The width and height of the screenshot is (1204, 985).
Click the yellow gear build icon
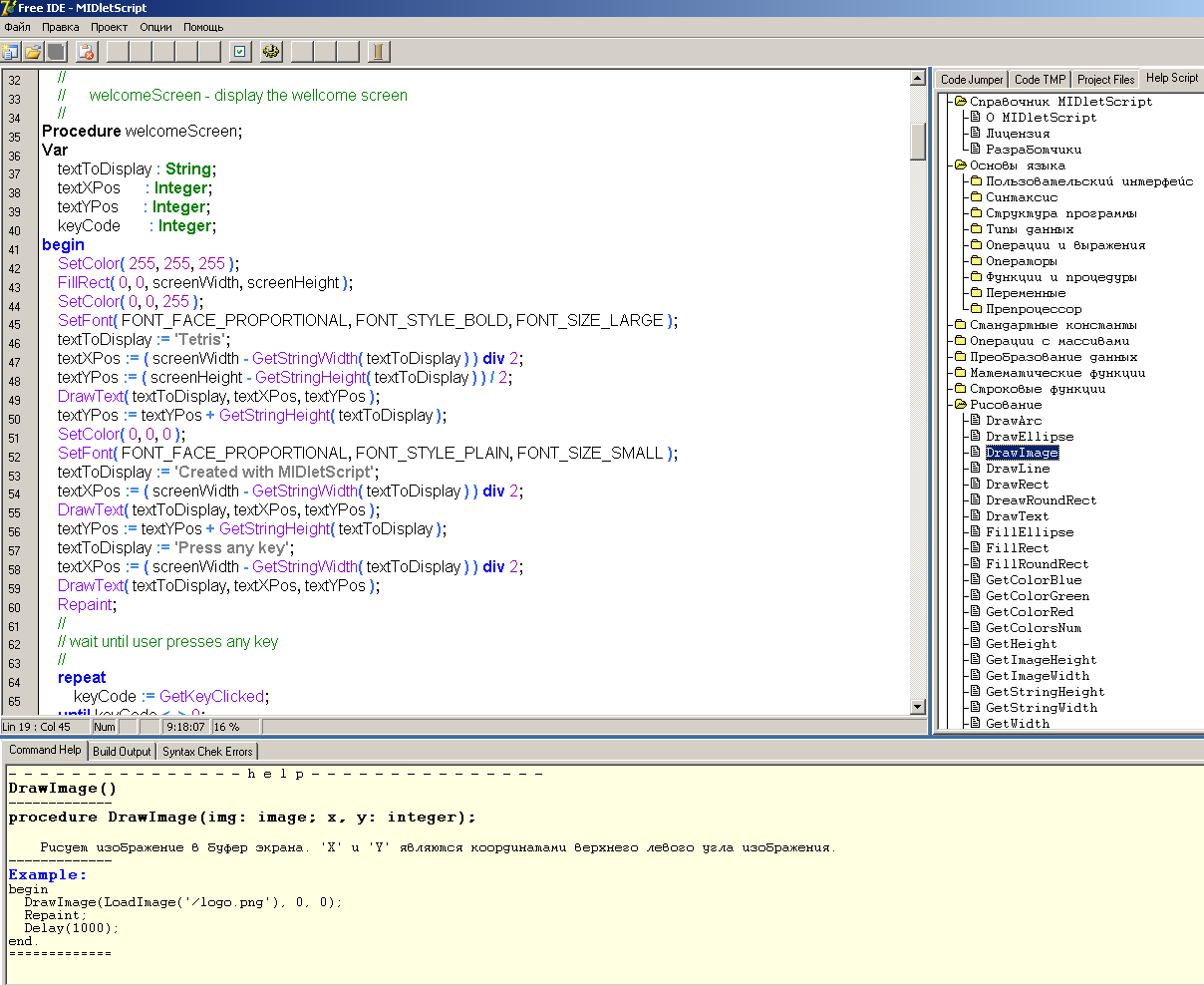point(271,52)
